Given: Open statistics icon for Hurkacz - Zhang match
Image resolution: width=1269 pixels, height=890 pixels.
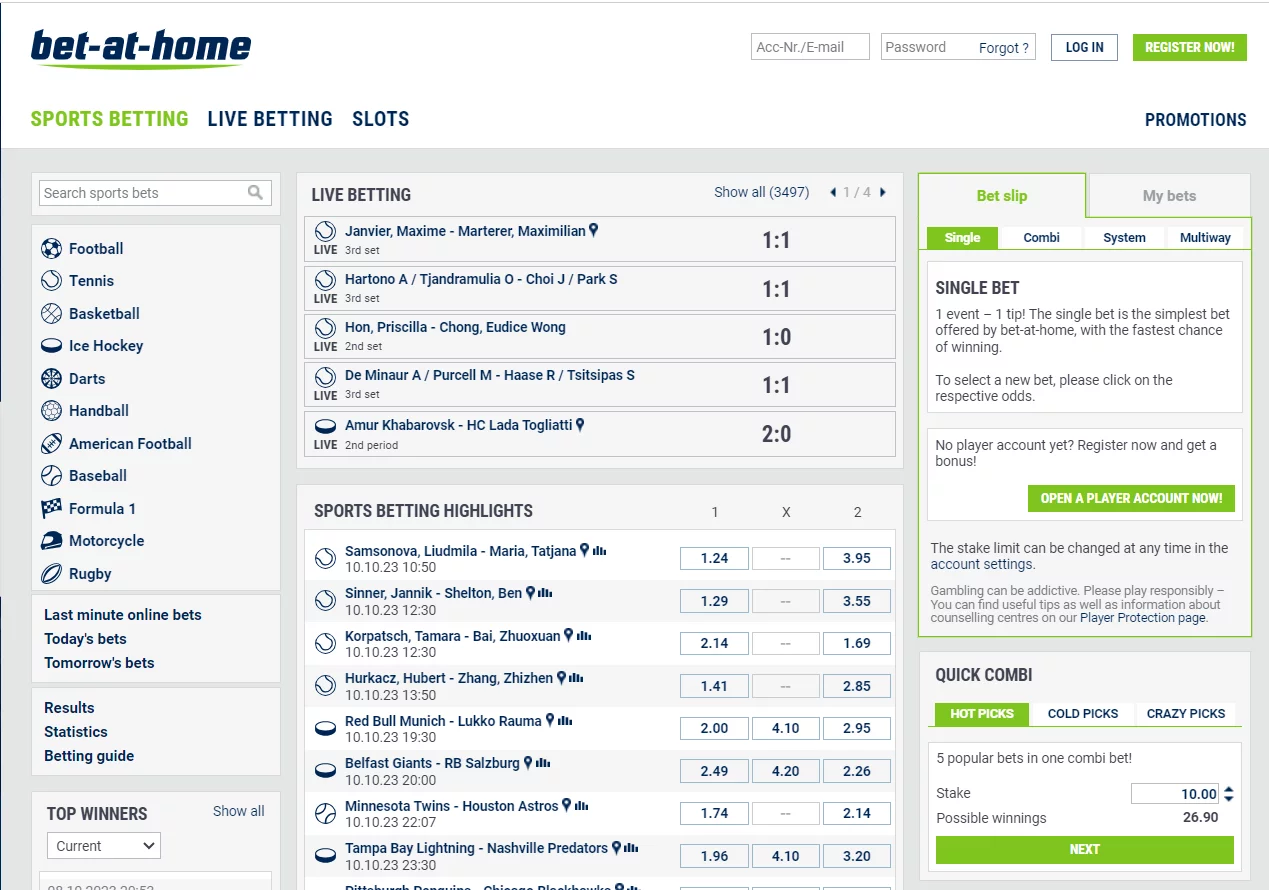Looking at the screenshot, I should (576, 678).
